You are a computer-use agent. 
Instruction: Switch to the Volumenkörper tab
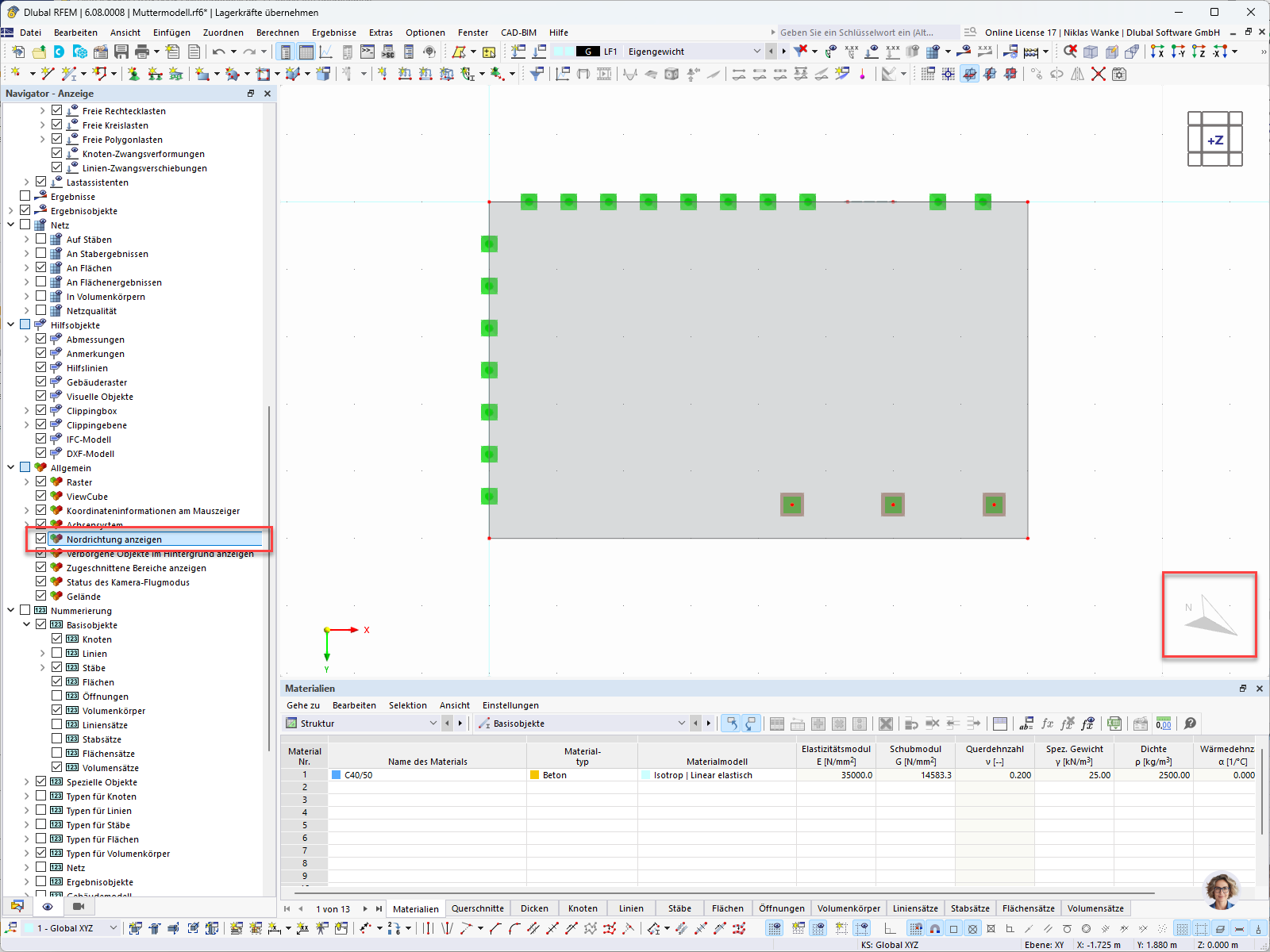tap(849, 908)
